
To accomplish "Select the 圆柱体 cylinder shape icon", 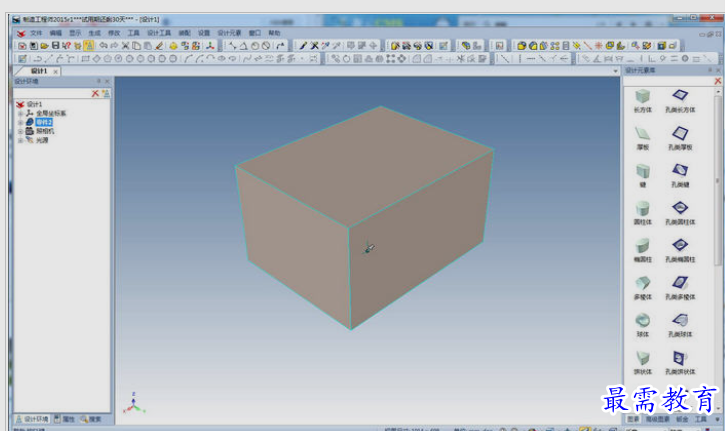I will coord(643,207).
